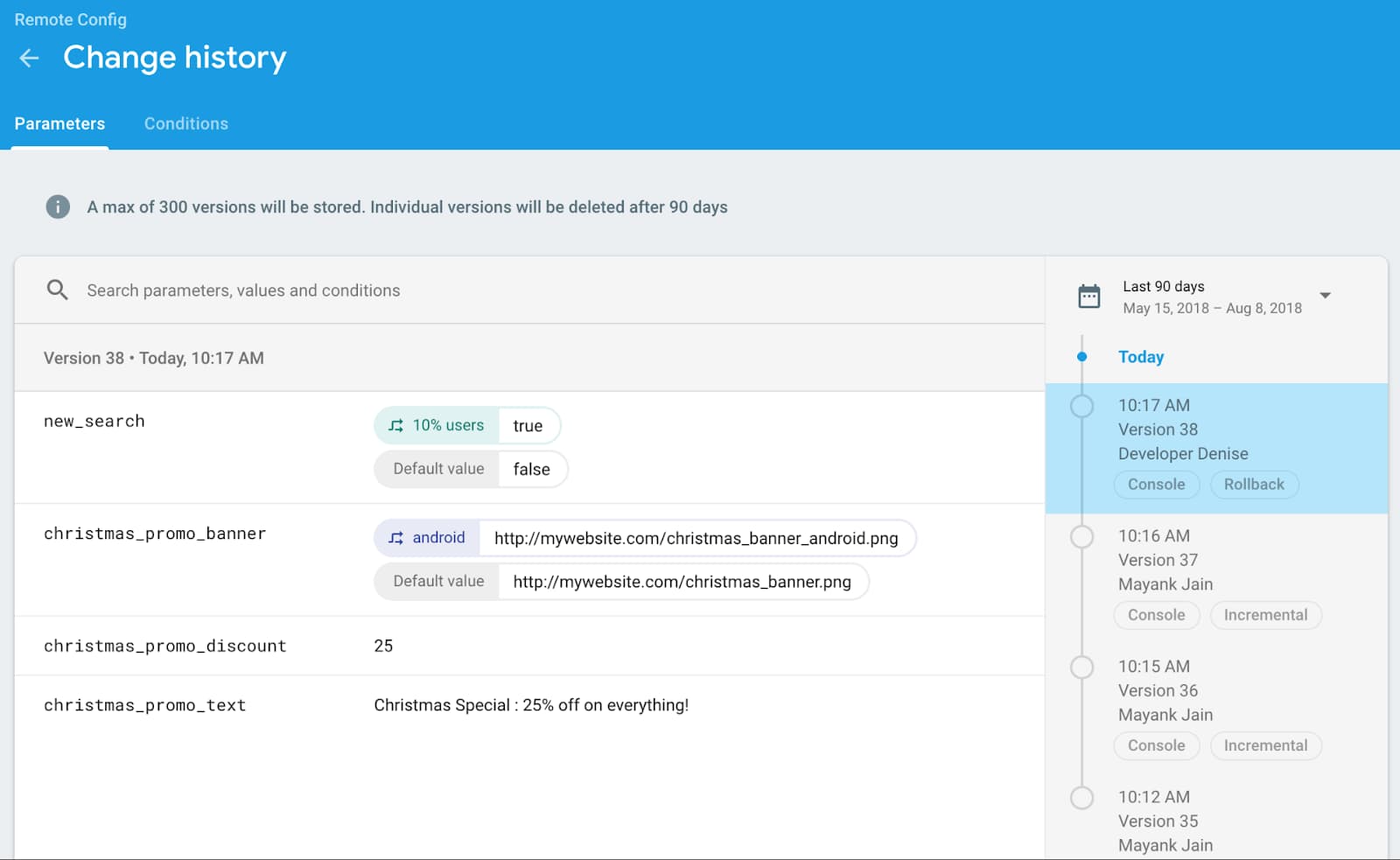1400x860 pixels.
Task: Click the condition icon on 10% users chip
Action: pyautogui.click(x=396, y=426)
